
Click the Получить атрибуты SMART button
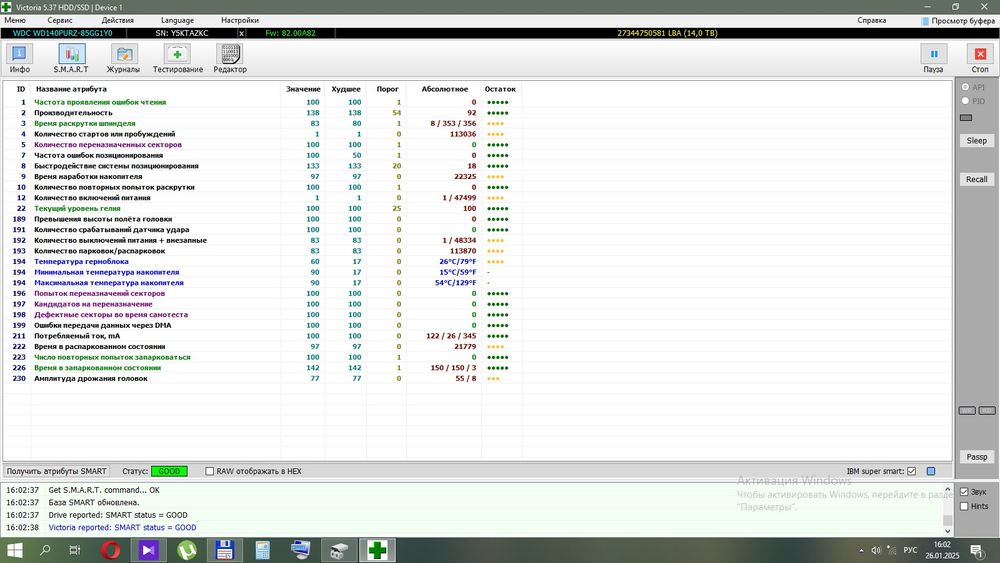(57, 471)
